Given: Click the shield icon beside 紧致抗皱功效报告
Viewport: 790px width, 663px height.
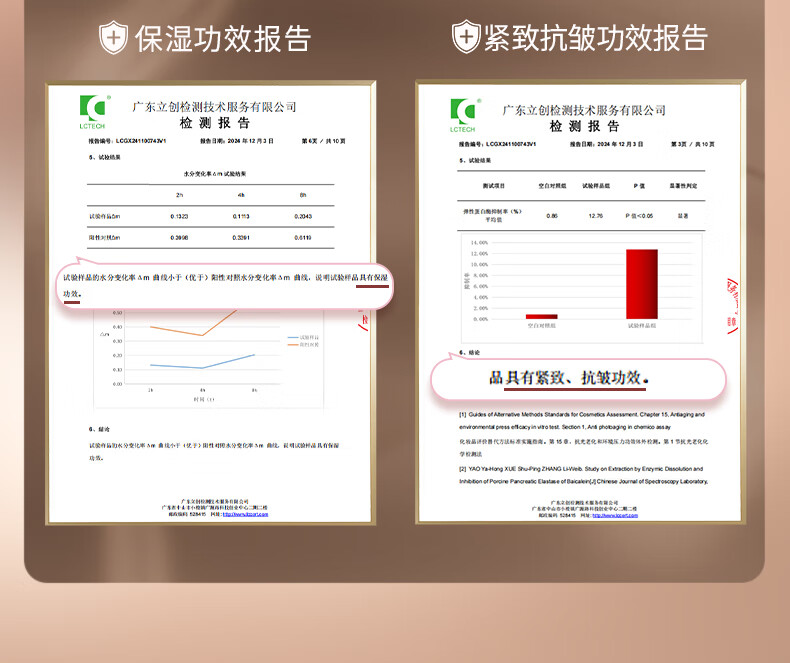Looking at the screenshot, I should tap(465, 38).
